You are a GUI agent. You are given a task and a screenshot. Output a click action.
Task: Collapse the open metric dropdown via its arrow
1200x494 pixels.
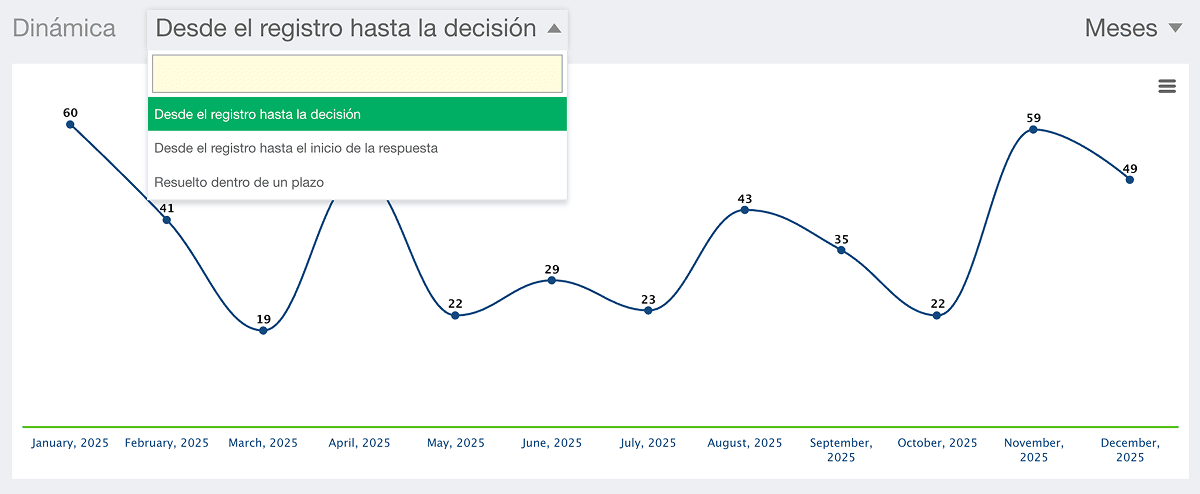[554, 30]
